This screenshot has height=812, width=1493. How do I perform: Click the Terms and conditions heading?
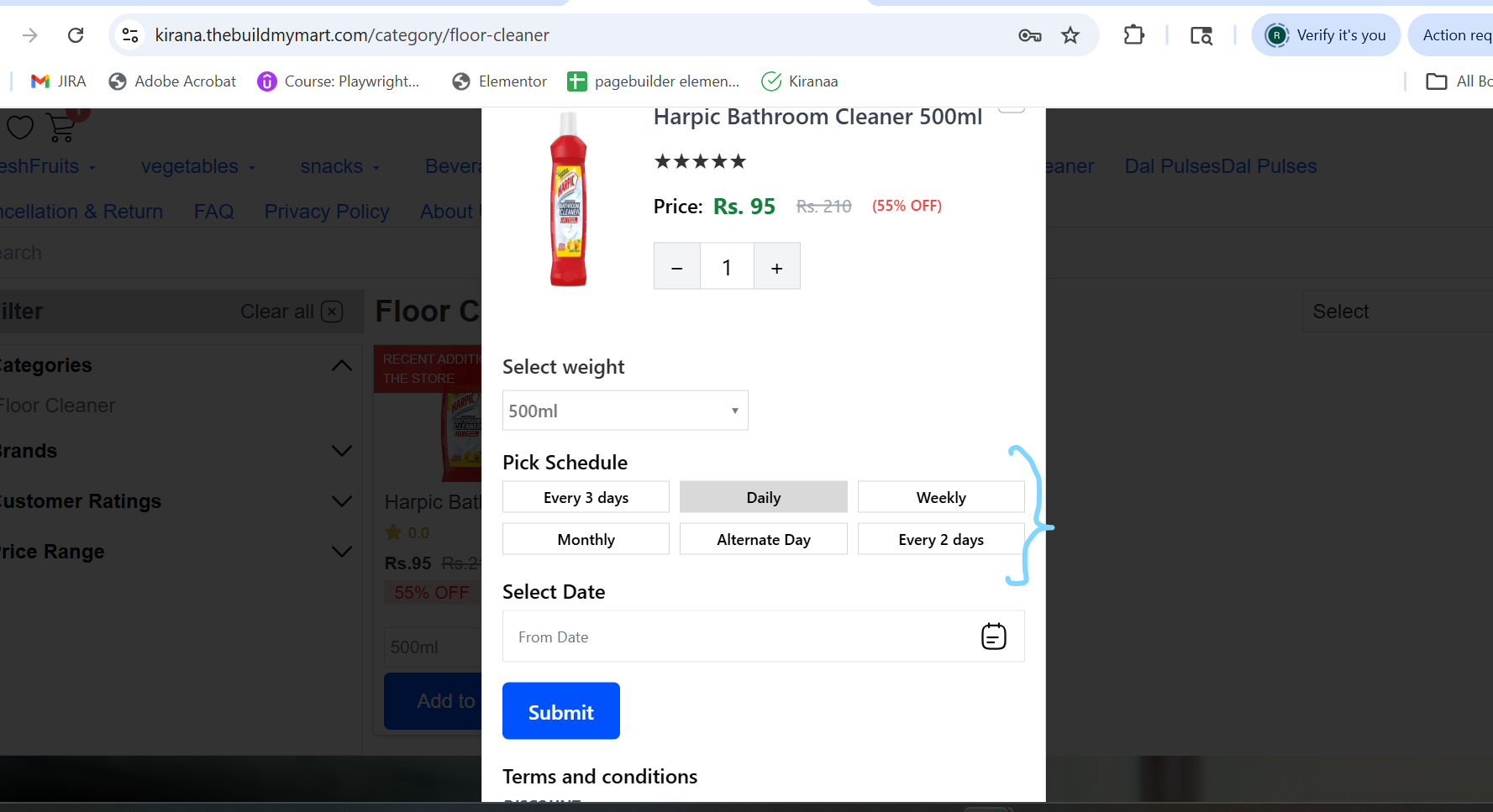pyautogui.click(x=600, y=777)
